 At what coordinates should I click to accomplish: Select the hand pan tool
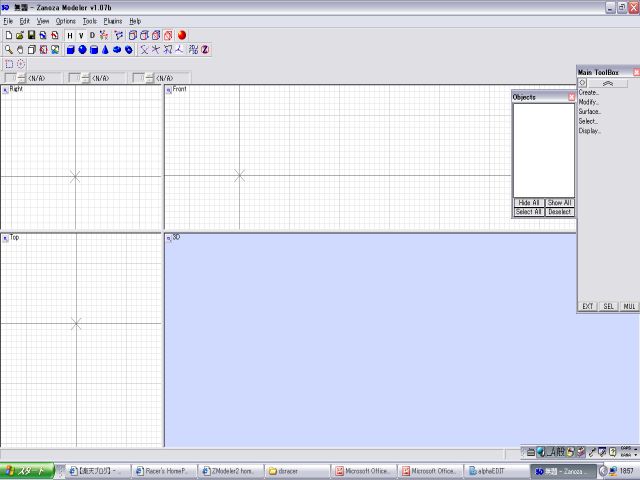pos(20,50)
